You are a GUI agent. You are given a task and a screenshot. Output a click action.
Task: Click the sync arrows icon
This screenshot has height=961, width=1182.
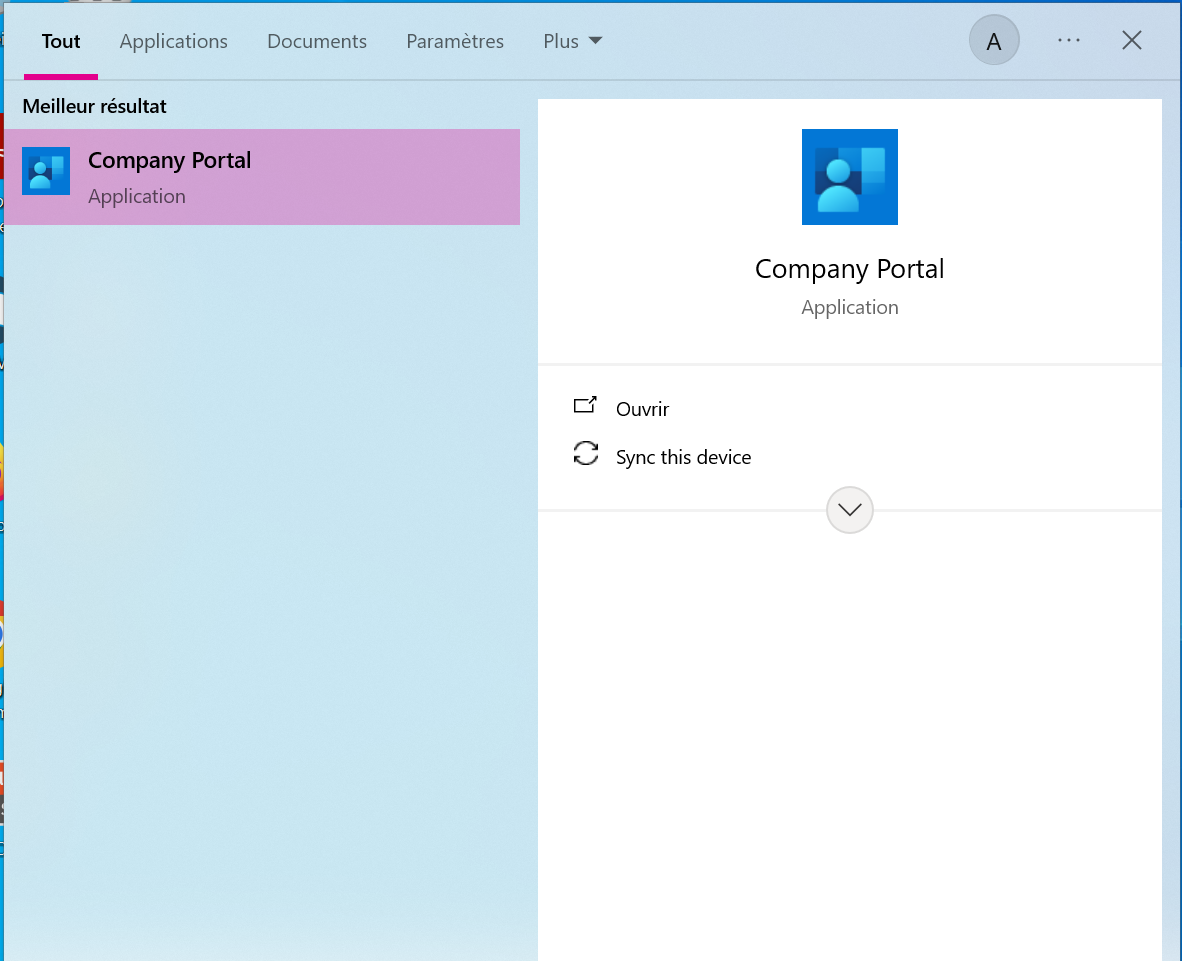coord(585,454)
